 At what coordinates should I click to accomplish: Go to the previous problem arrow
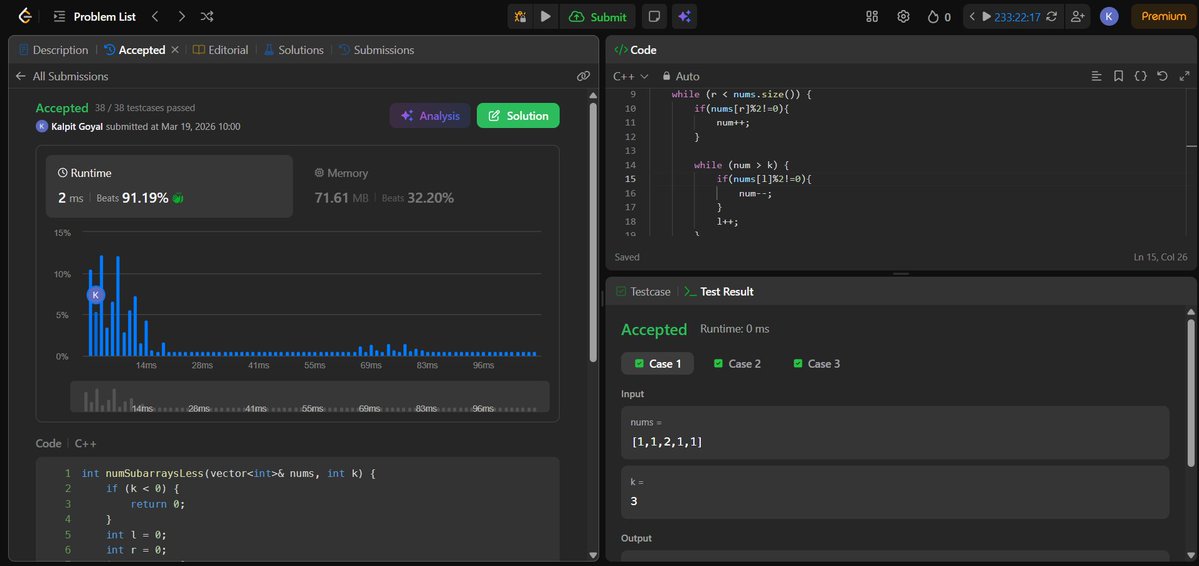pos(155,16)
